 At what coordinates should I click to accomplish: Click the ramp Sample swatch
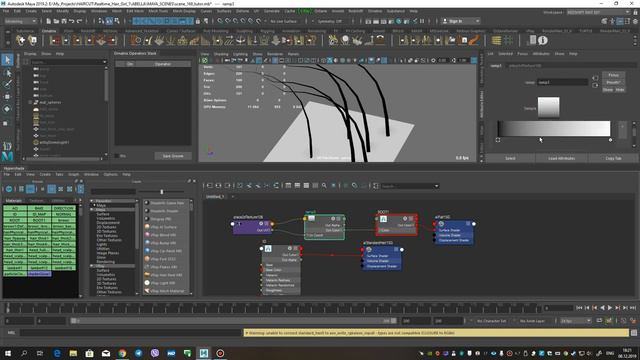(549, 107)
